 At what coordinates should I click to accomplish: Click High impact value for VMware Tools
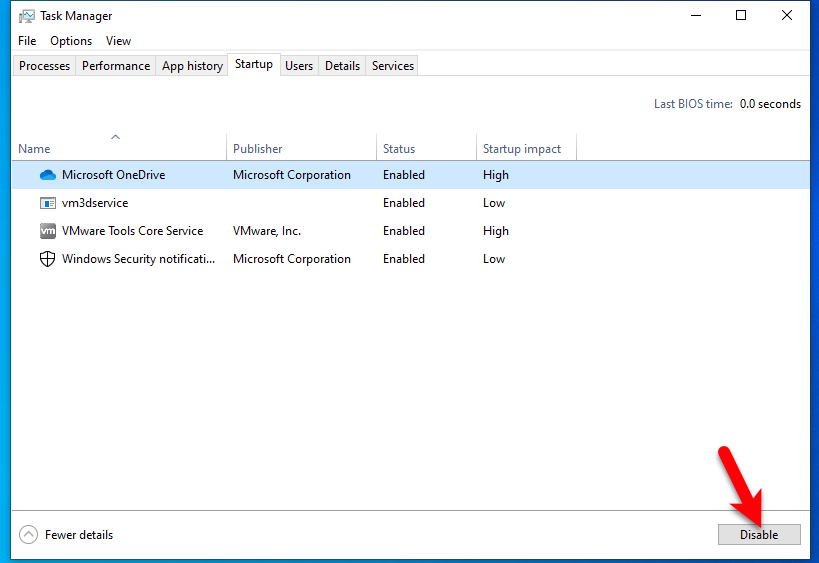tap(496, 231)
